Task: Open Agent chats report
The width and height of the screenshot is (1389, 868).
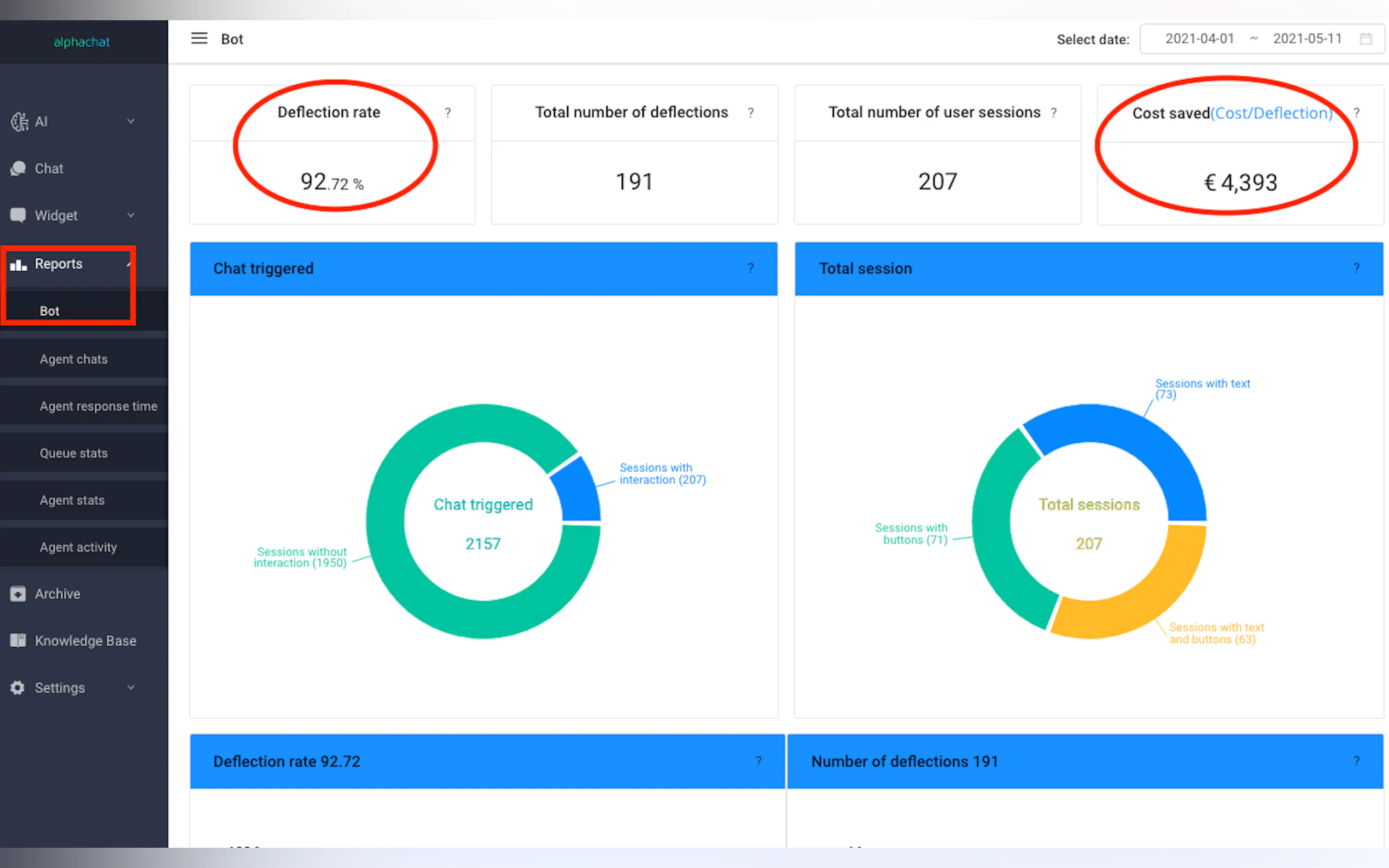Action: coord(73,359)
